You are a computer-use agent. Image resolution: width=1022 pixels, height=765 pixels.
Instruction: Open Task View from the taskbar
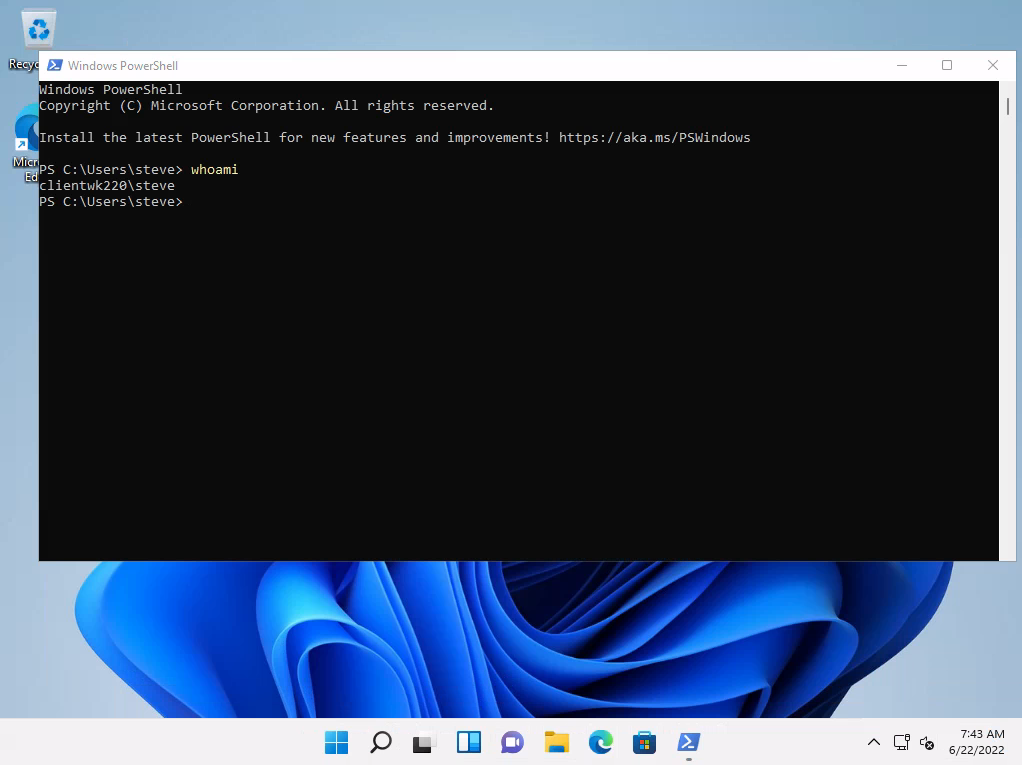424,742
